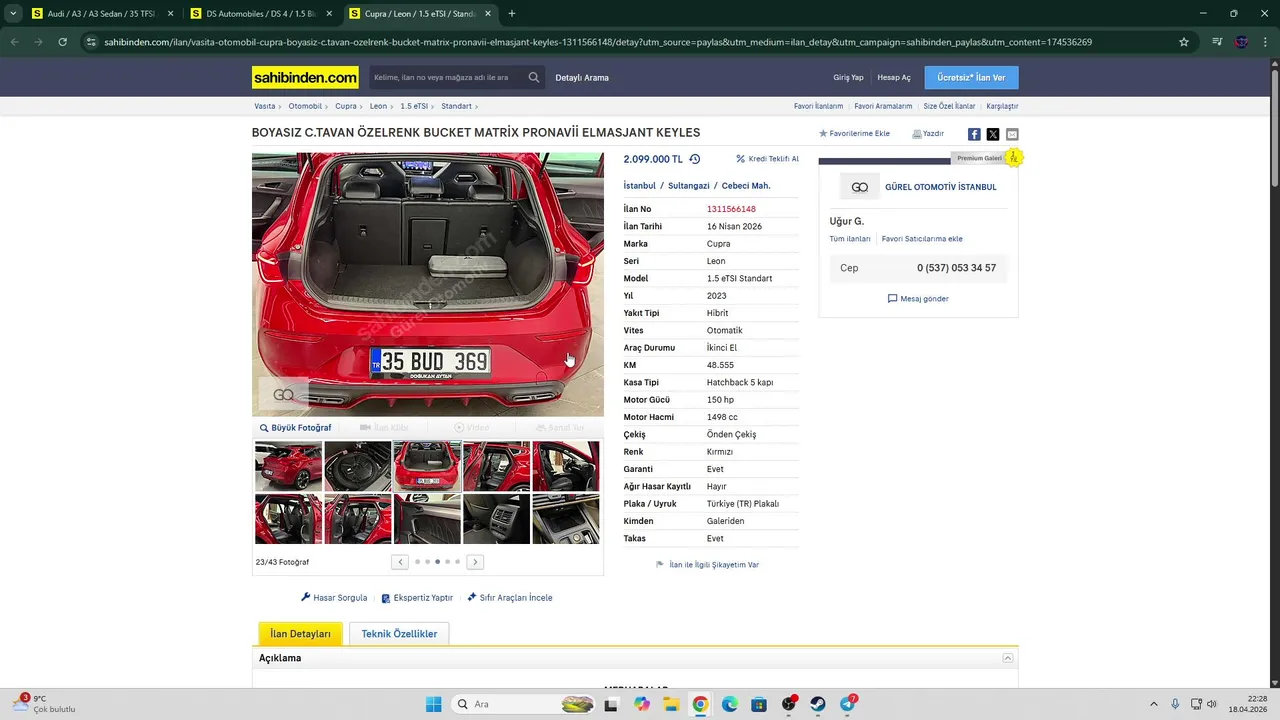This screenshot has height=720, width=1280.
Task: Click Cupra breadcrumb
Action: tap(346, 106)
